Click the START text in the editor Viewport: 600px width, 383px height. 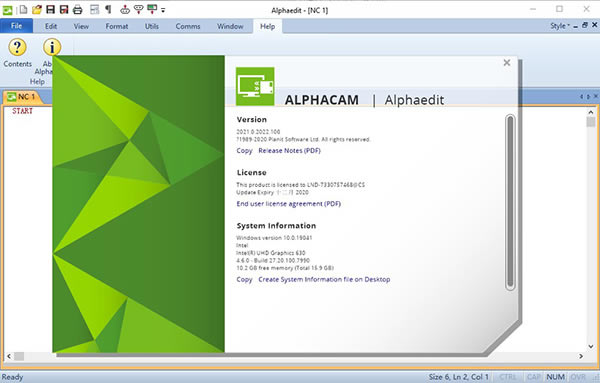pyautogui.click(x=22, y=111)
